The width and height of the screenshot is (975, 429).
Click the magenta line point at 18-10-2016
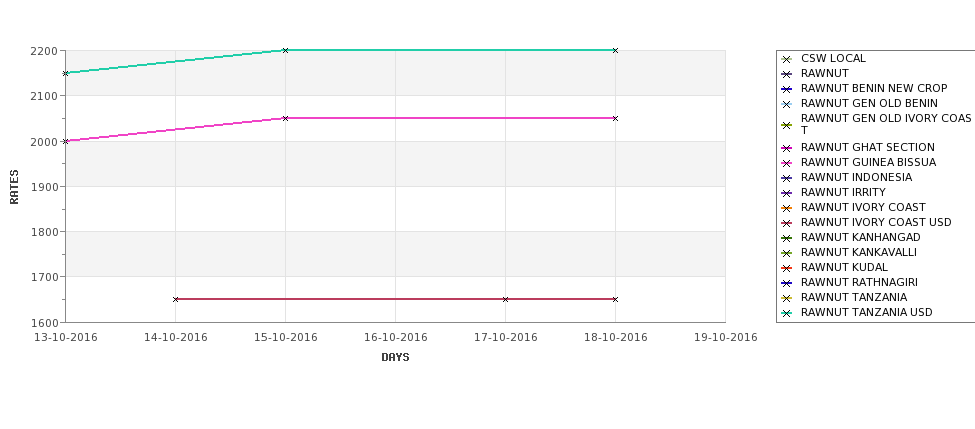tap(616, 118)
